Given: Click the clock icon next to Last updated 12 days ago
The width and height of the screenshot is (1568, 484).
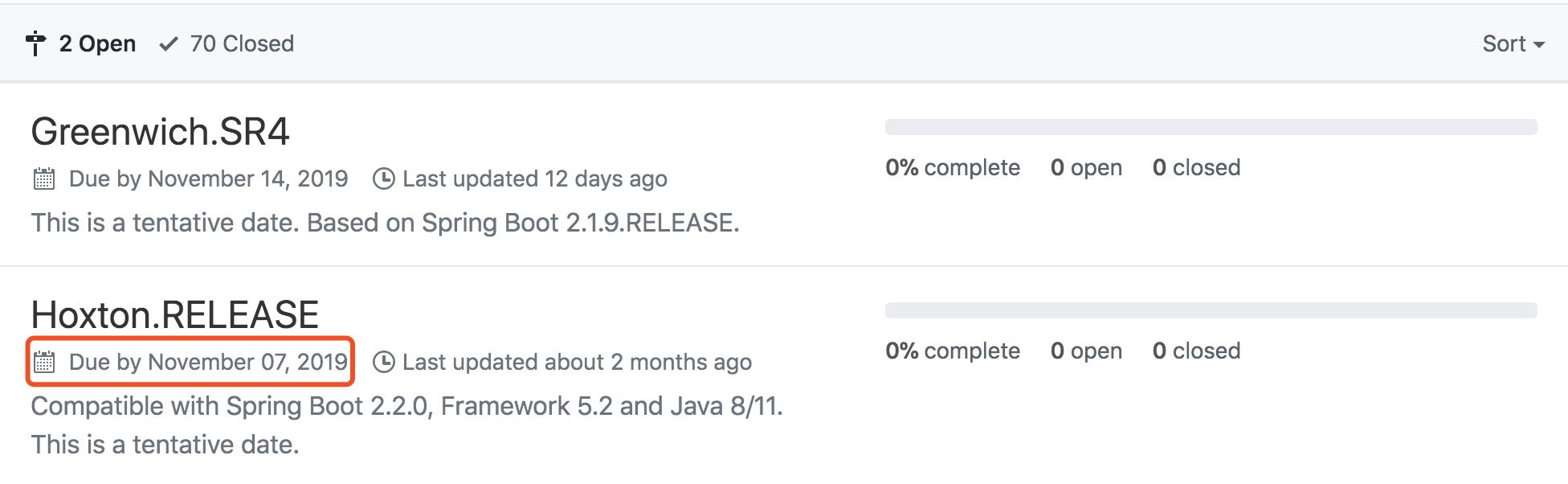Looking at the screenshot, I should 384,178.
